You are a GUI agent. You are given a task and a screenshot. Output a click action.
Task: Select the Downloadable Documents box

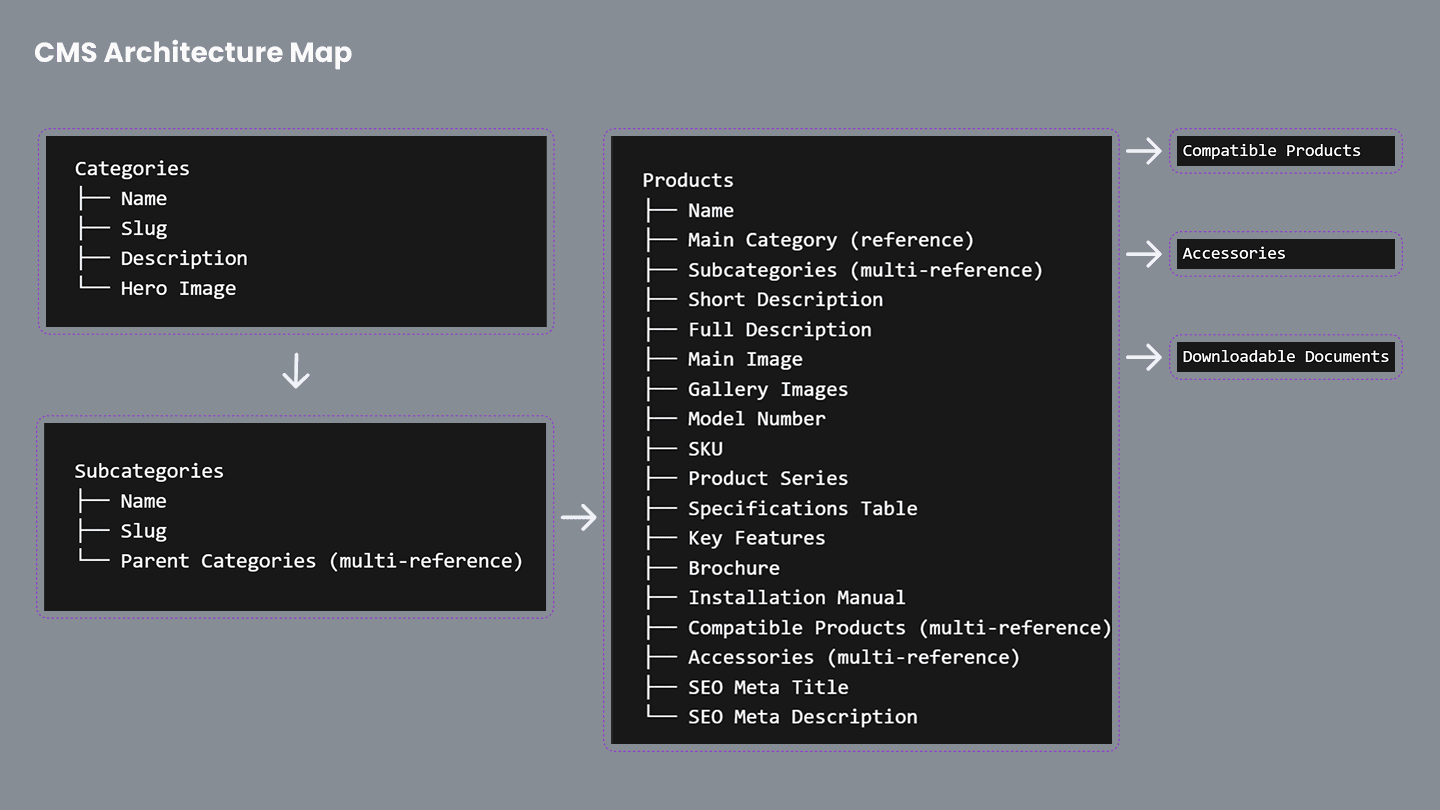[x=1285, y=357]
